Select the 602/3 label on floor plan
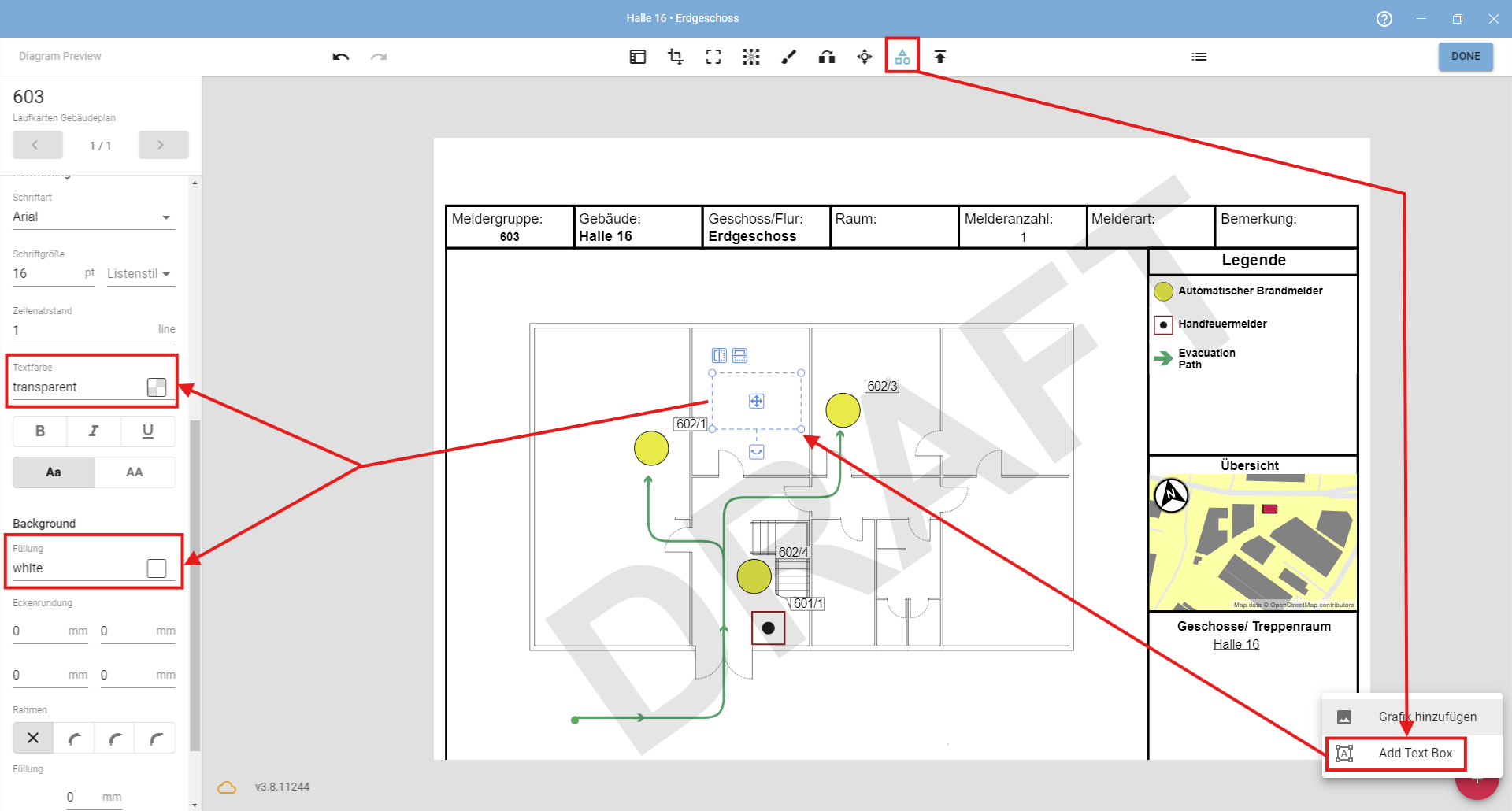This screenshot has width=1512, height=811. [x=882, y=387]
